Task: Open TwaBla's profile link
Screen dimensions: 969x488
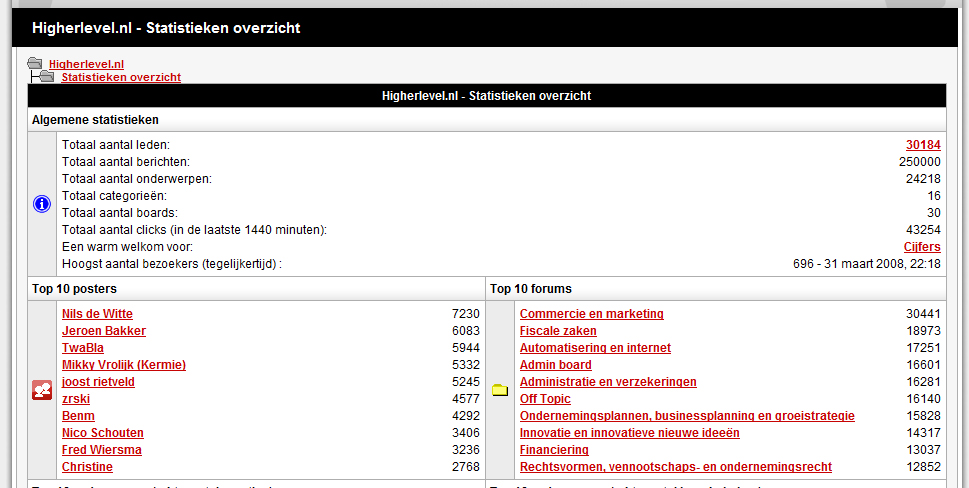Action: click(x=83, y=348)
